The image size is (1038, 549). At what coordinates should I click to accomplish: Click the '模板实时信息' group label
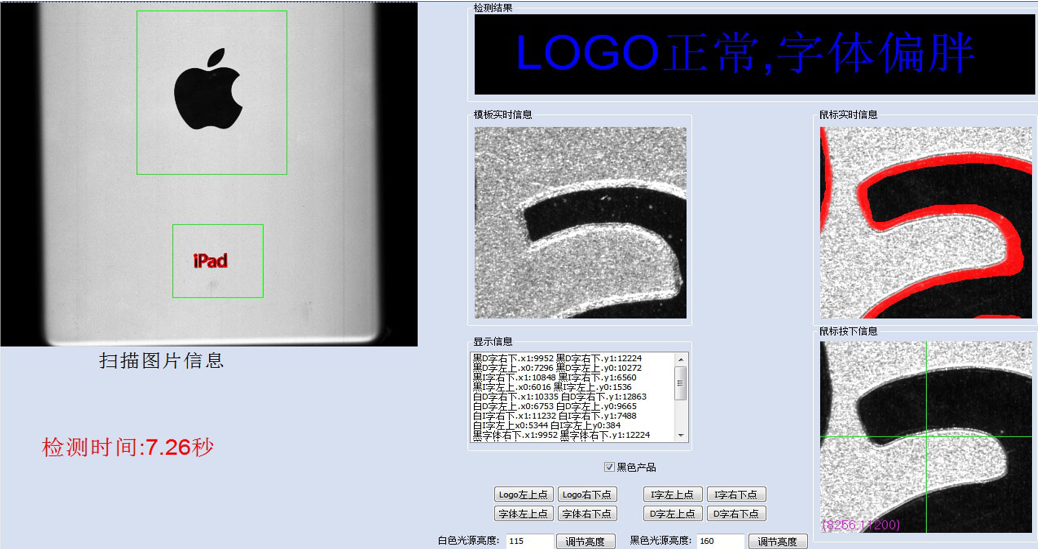click(503, 115)
